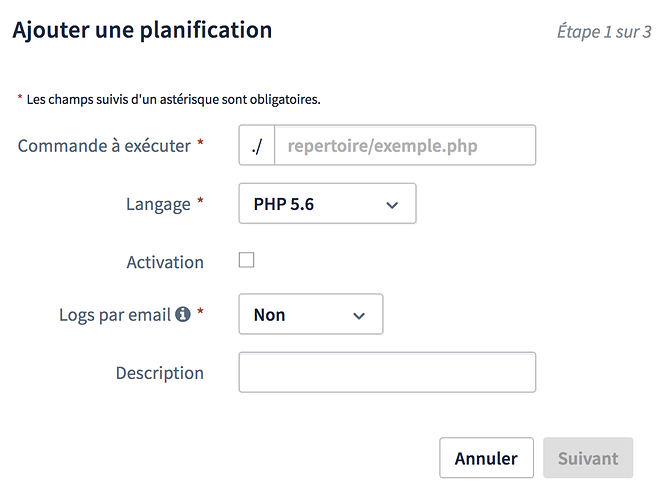
Task: Click the red asterisk after 'Commande à exécuter'
Action: [x=200, y=144]
